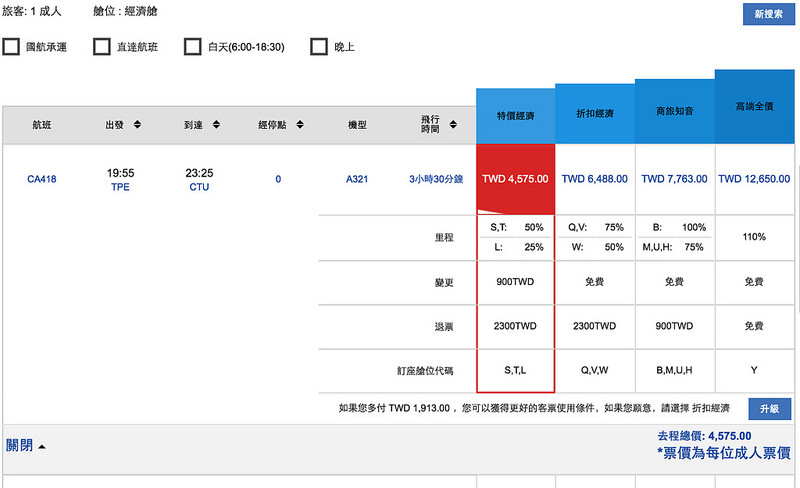The height and width of the screenshot is (488, 800).
Task: Click arrival airport CTU
Action: point(199,187)
